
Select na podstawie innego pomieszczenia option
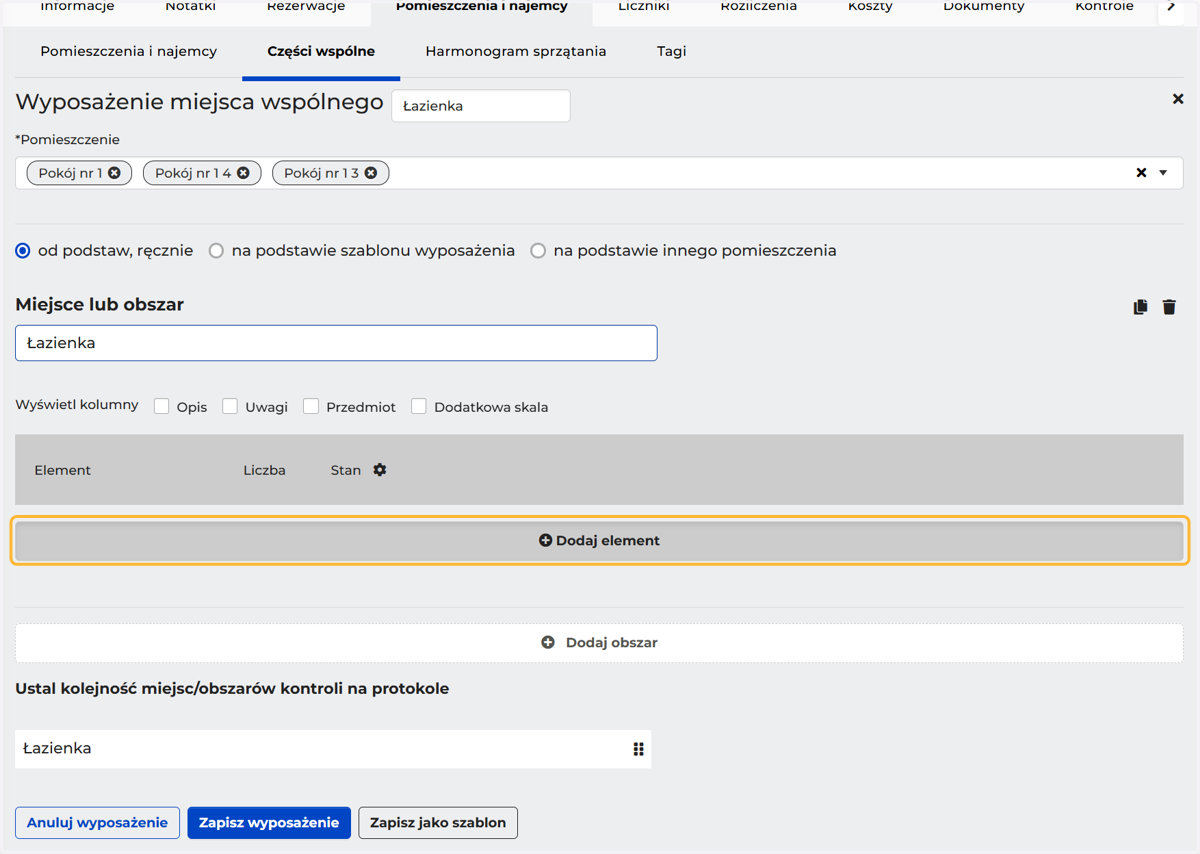point(538,251)
